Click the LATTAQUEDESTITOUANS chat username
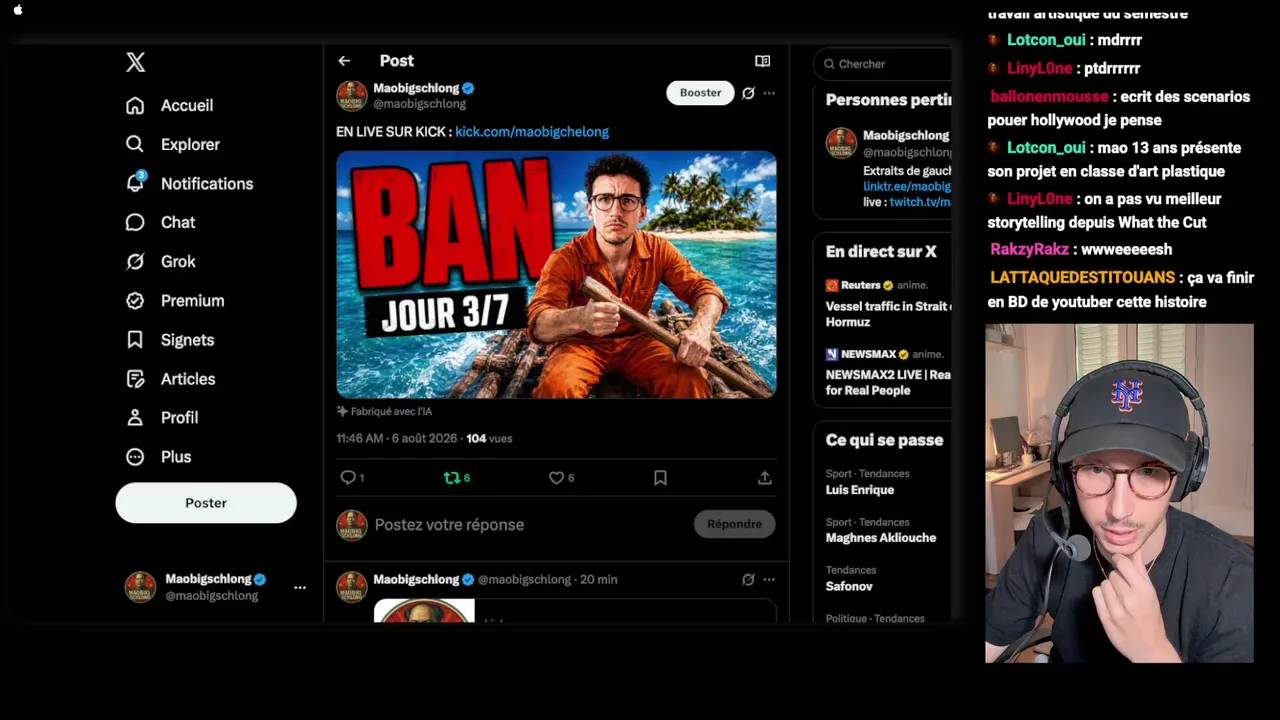1280x720 pixels. (x=1082, y=277)
